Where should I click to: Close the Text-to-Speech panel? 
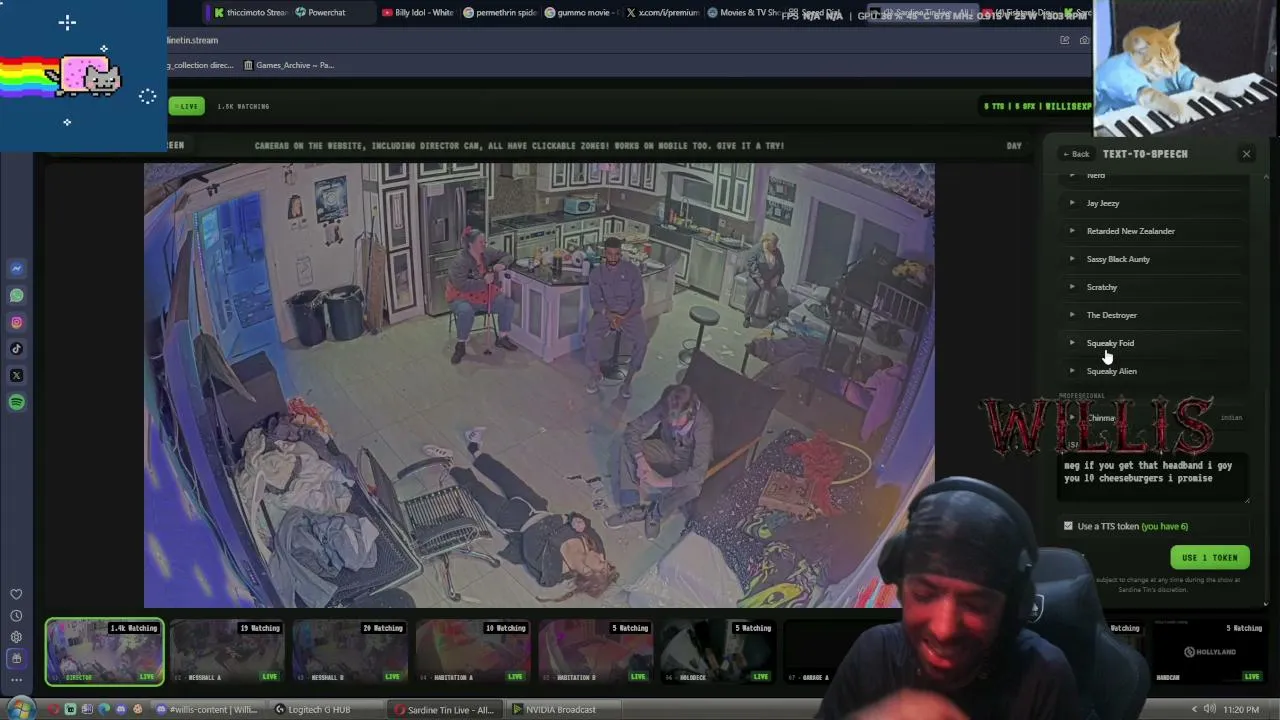tap(1246, 154)
